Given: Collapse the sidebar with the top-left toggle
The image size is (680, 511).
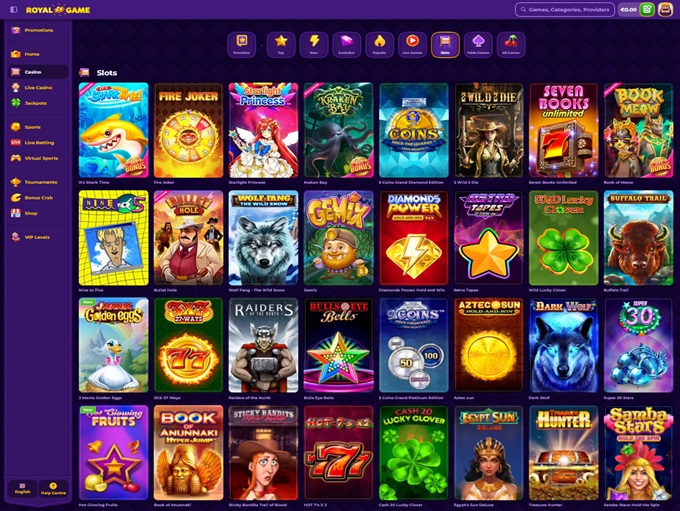Looking at the screenshot, I should click(14, 9).
